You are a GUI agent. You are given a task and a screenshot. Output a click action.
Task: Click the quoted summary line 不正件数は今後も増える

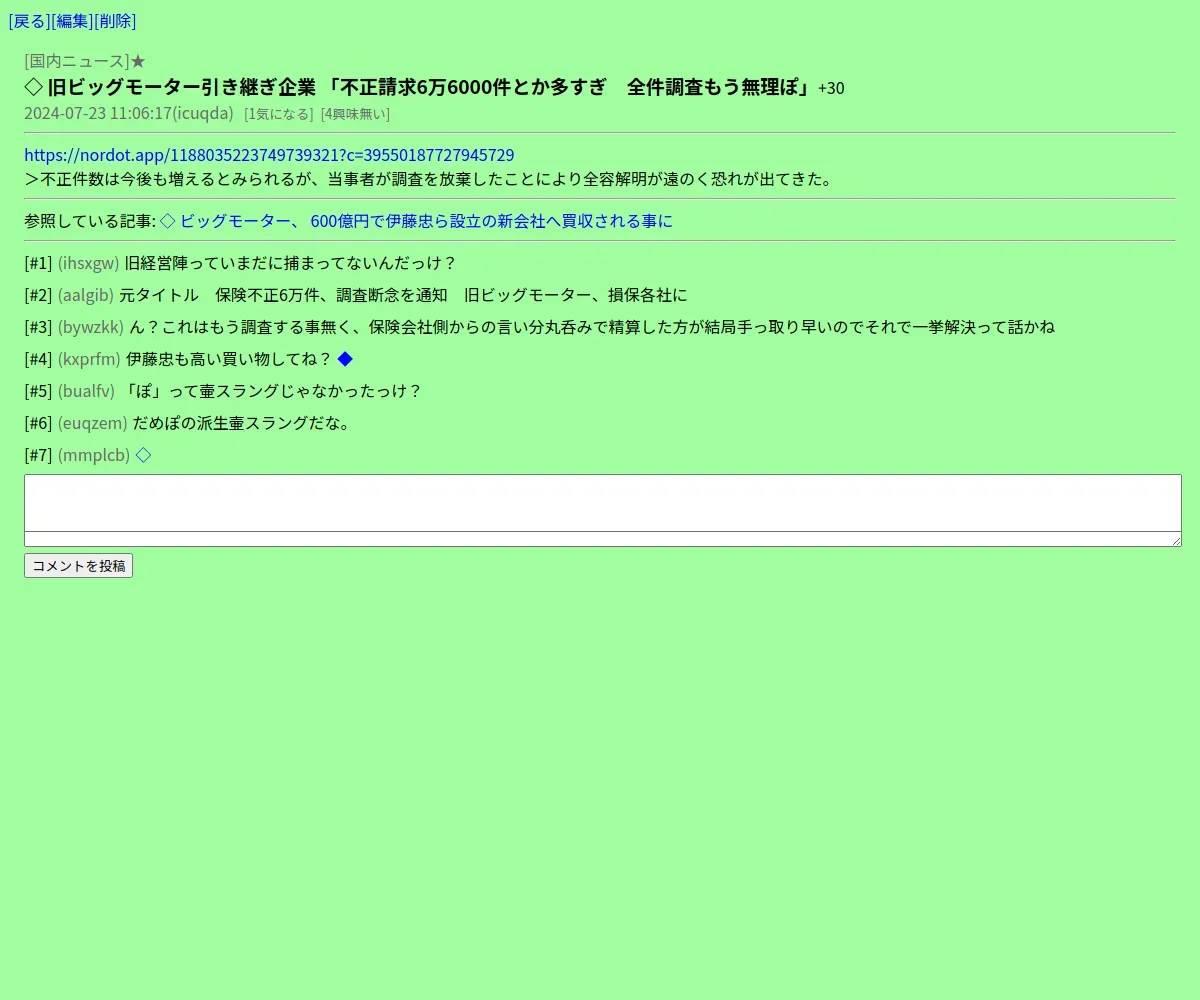428,180
